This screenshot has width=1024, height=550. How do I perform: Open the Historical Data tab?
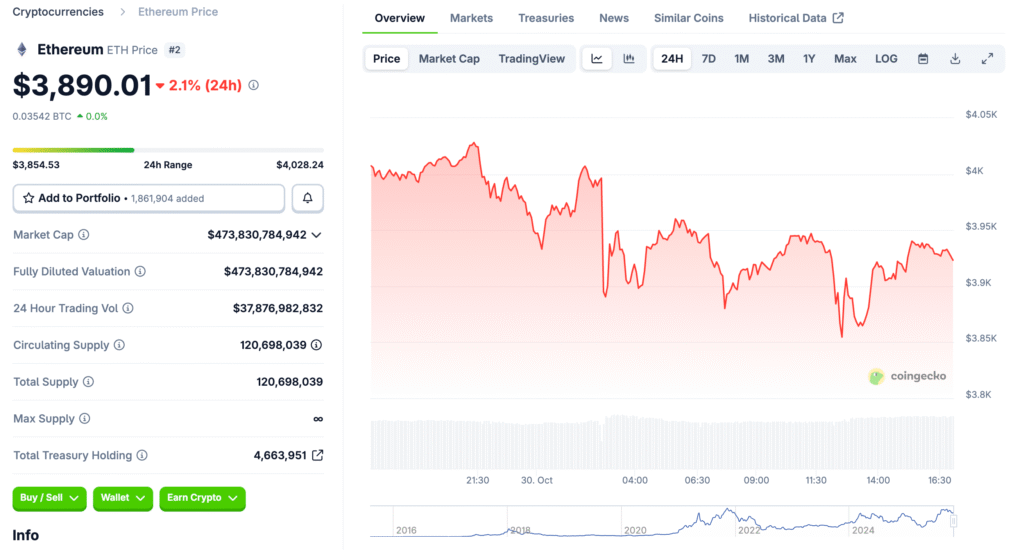pyautogui.click(x=795, y=18)
